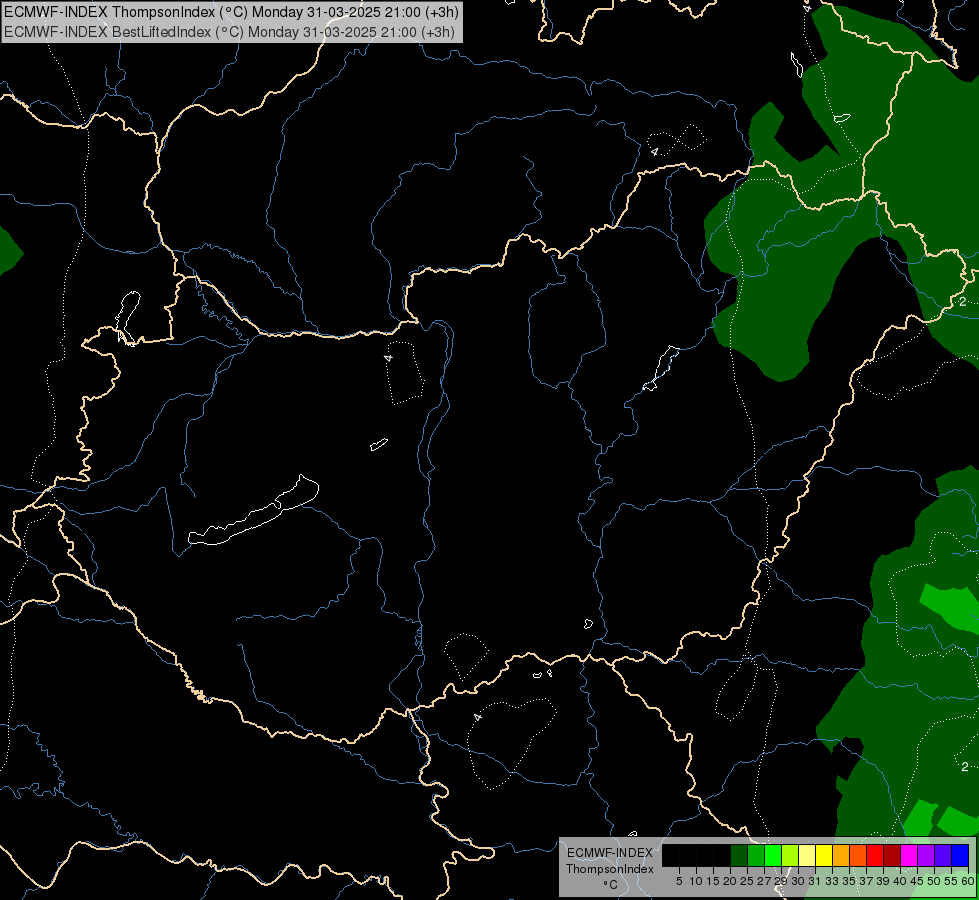Click the legend scale value '33'

832,881
